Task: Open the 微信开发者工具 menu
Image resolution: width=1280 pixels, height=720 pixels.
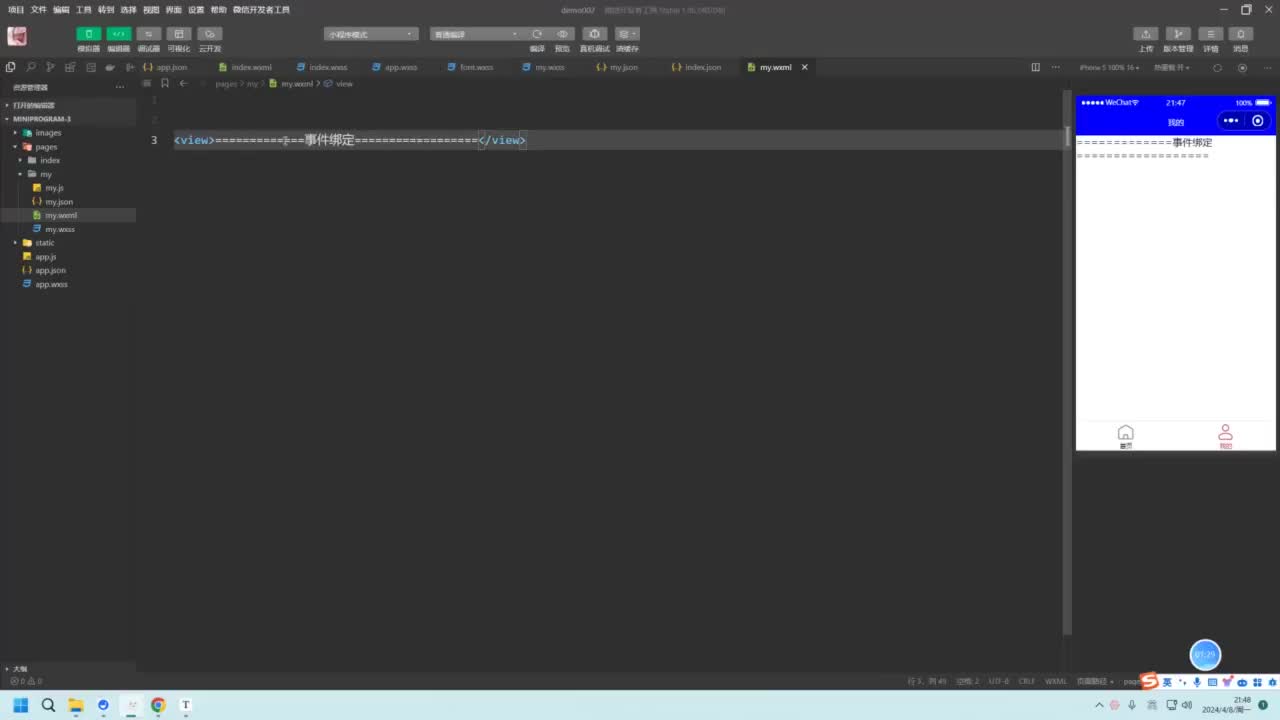Action: (261, 10)
